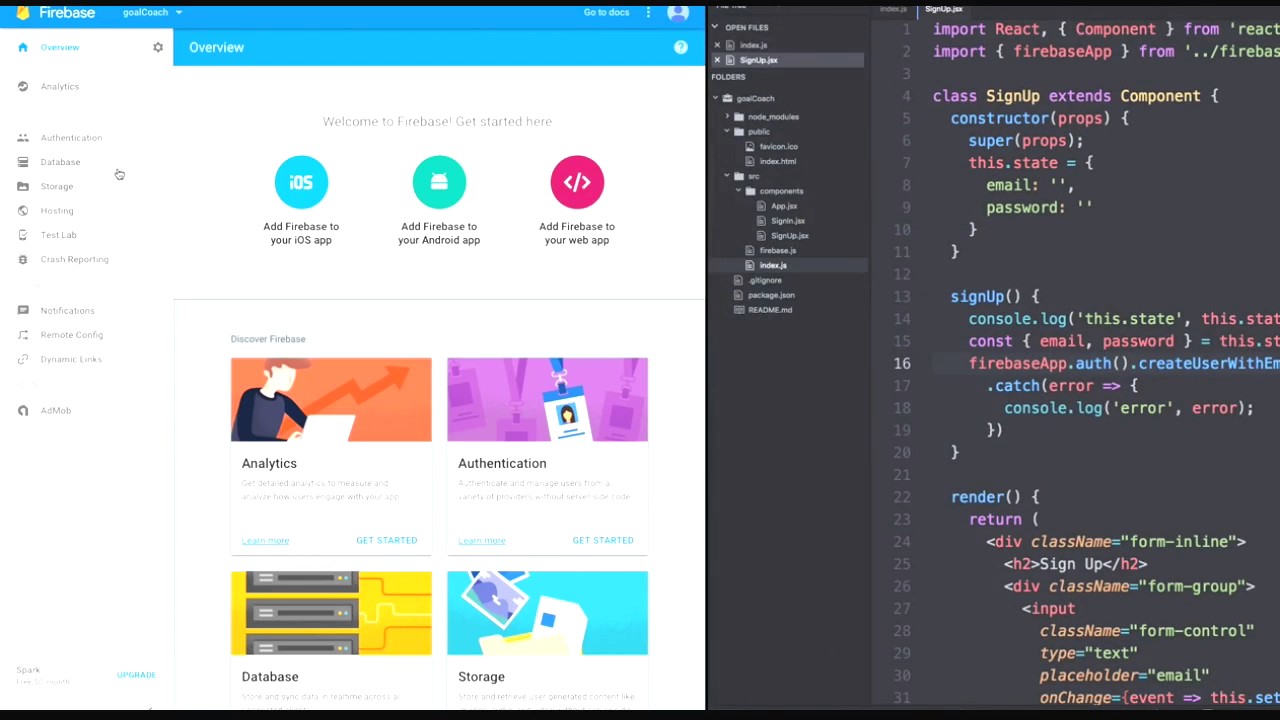Click the Analytics sidebar icon
1280x720 pixels.
pos(23,86)
